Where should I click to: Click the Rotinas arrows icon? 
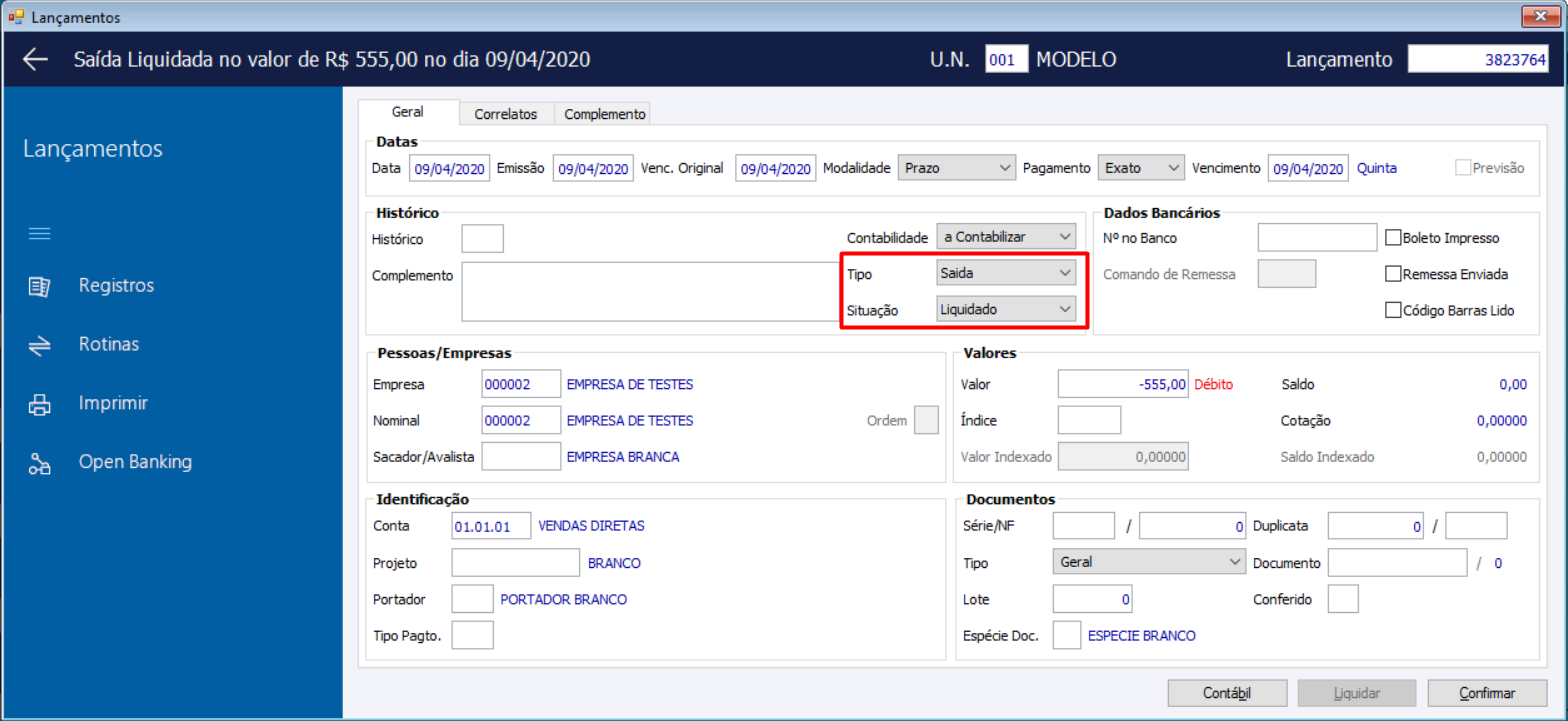coord(40,345)
